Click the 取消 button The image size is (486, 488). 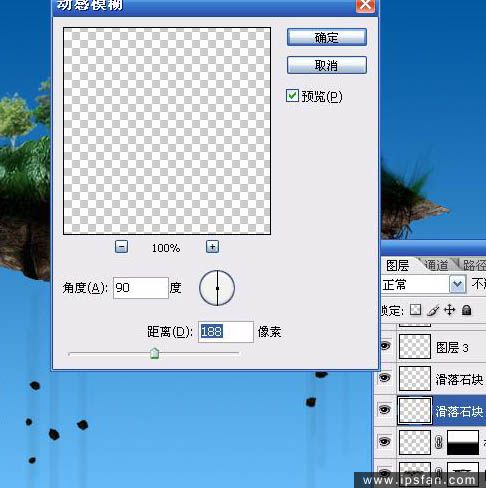point(327,65)
